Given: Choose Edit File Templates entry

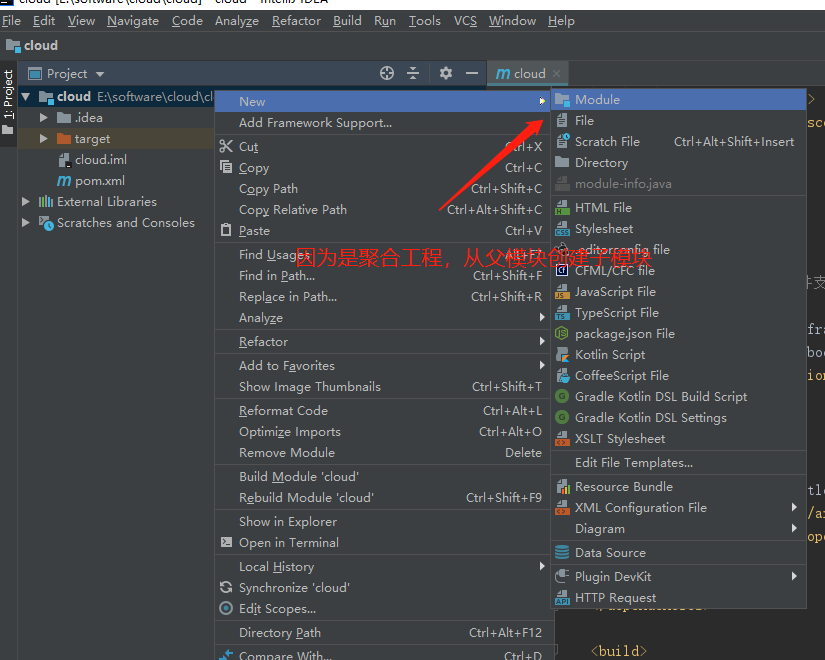Looking at the screenshot, I should (x=679, y=463).
